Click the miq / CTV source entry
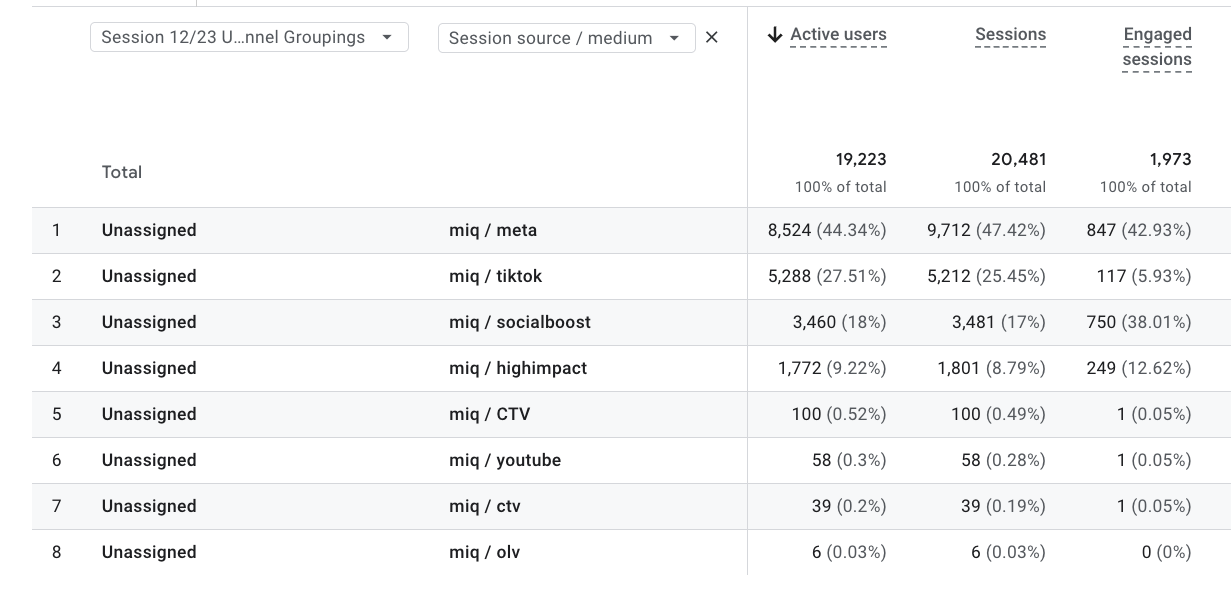Screen dimensions: 1231x608 486,414
